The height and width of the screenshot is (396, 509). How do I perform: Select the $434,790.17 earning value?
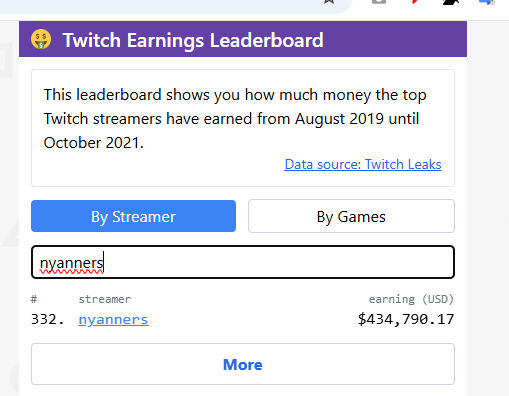tap(406, 319)
